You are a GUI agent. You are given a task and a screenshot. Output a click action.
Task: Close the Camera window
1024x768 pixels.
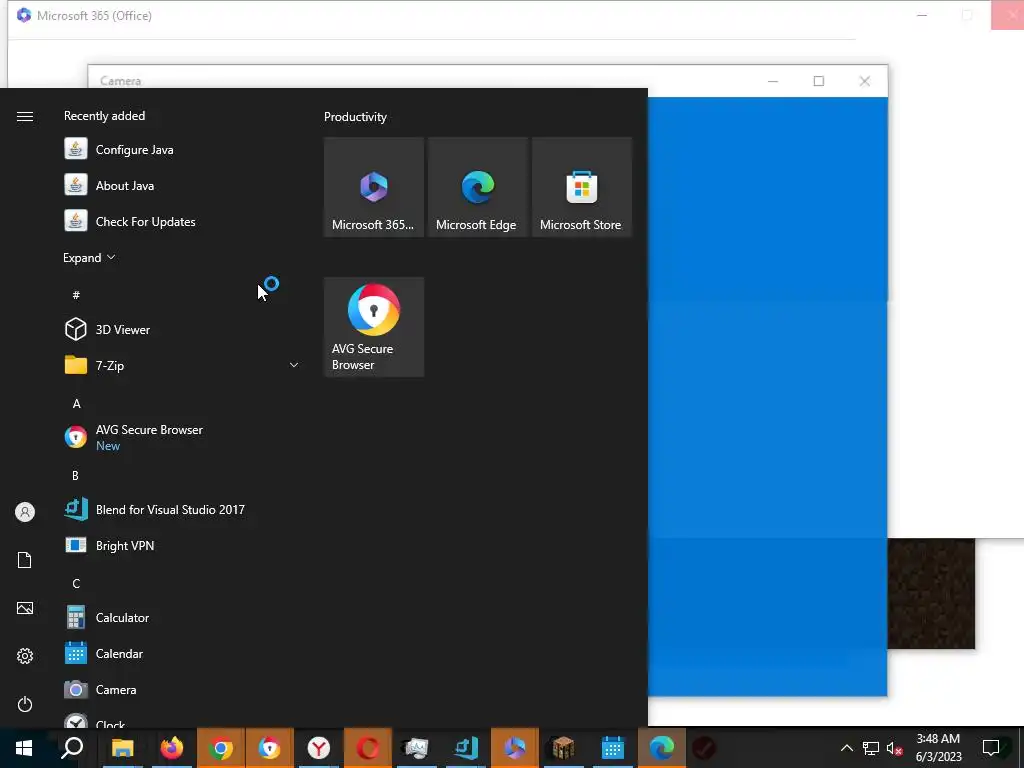(x=865, y=81)
